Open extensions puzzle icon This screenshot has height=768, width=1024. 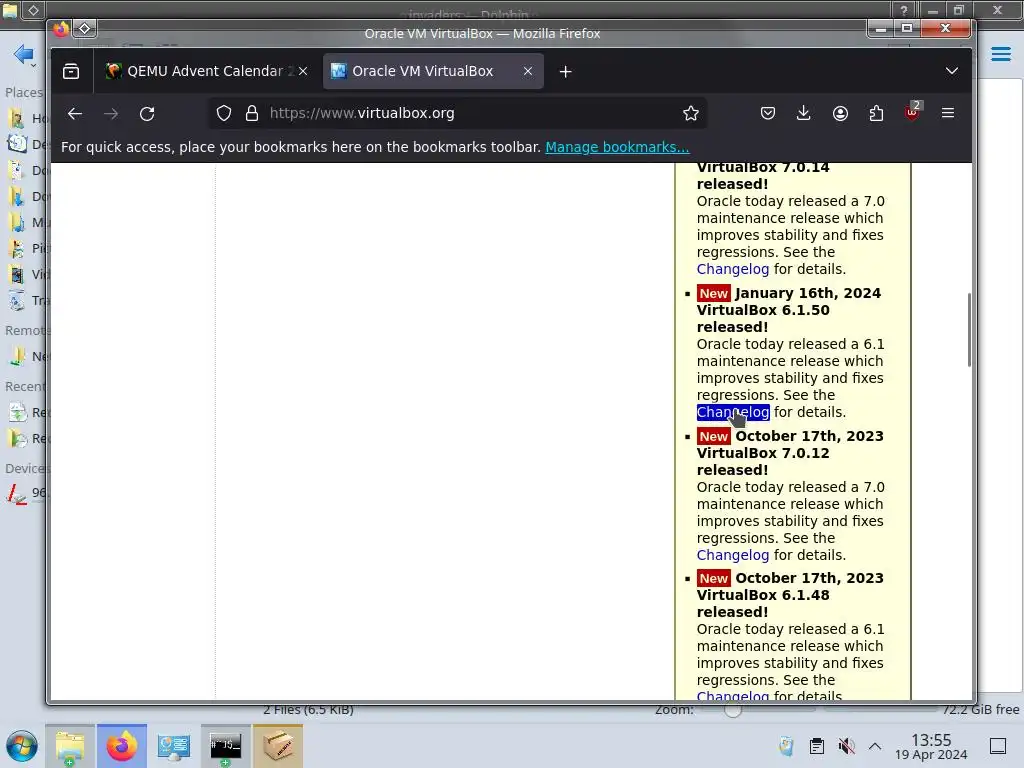coord(876,114)
